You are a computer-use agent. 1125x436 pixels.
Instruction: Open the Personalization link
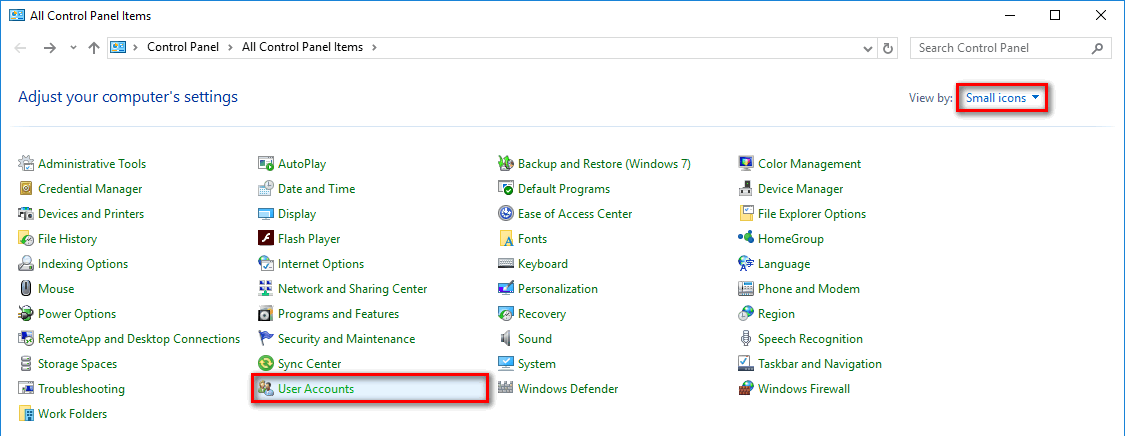coord(557,289)
